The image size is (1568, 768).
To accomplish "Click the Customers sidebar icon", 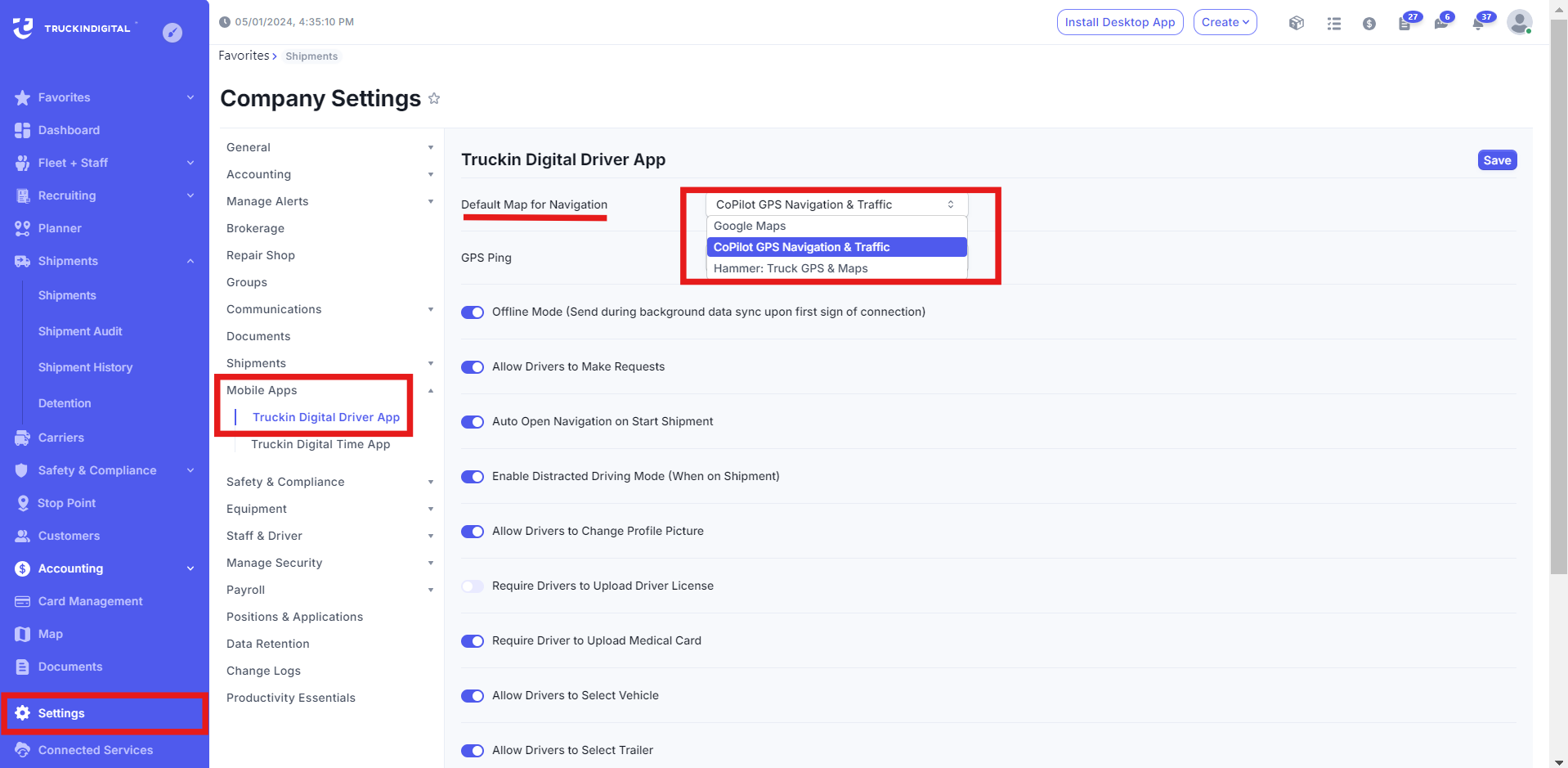I will pos(22,536).
